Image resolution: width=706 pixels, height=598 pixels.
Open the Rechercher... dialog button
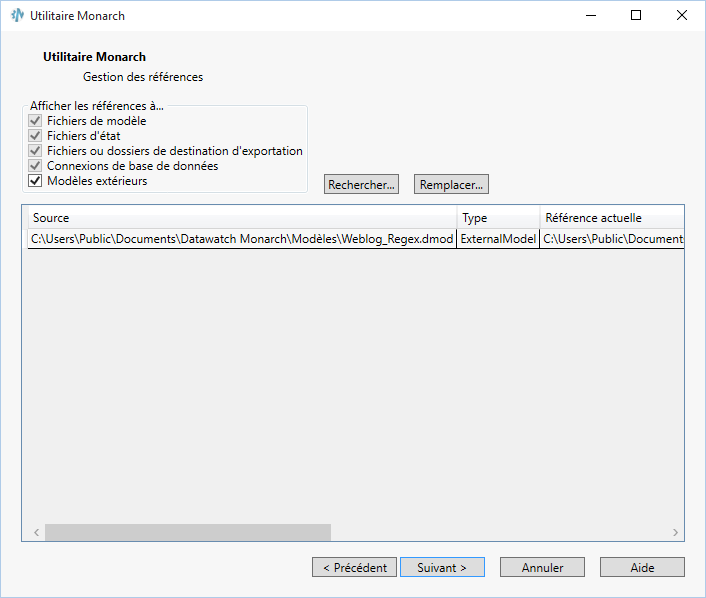tap(361, 184)
